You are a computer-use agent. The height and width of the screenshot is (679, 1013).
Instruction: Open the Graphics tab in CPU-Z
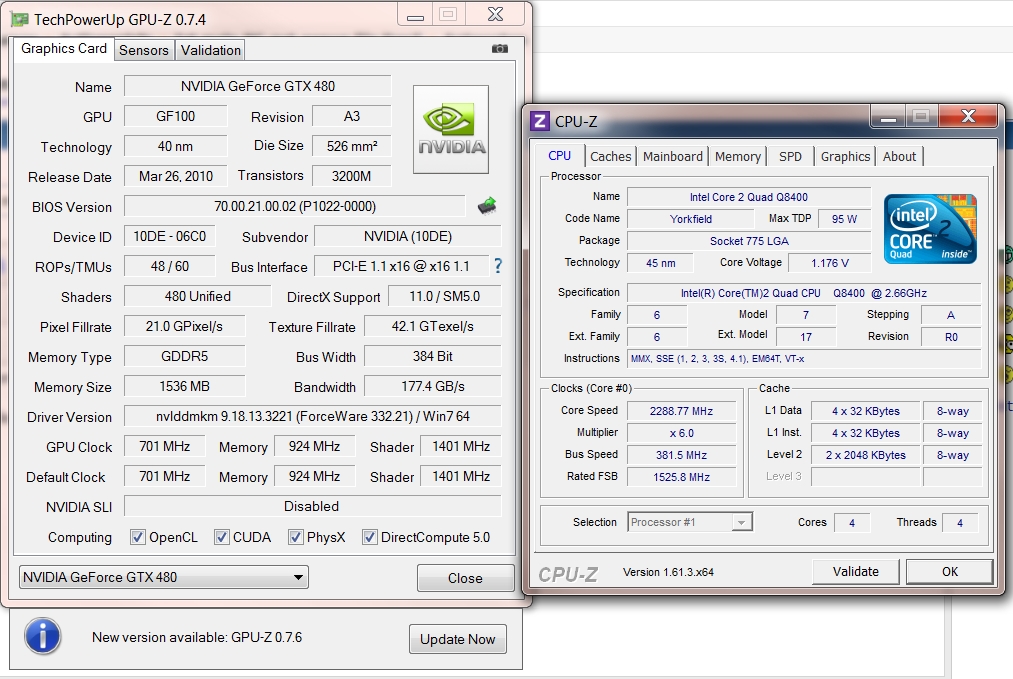[845, 156]
